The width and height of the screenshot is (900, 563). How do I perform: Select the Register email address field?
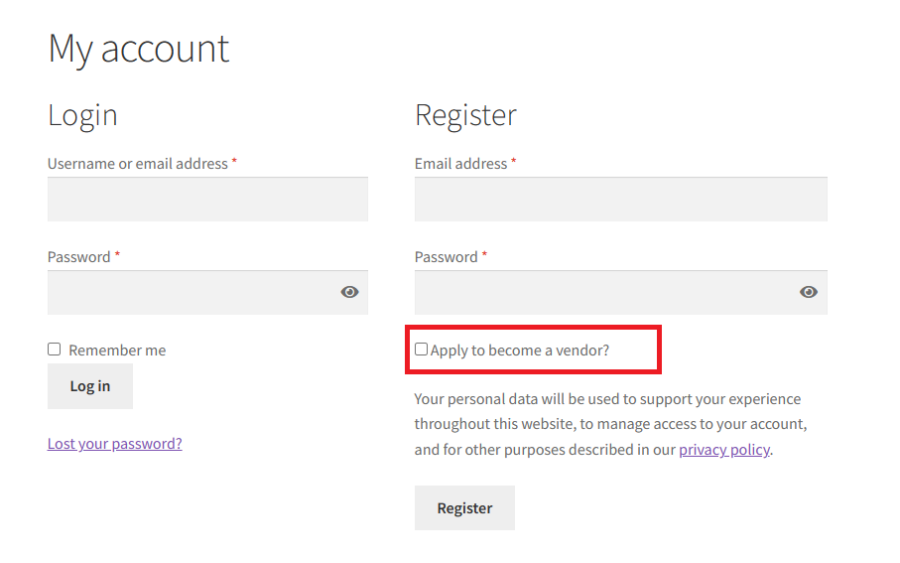pos(620,199)
